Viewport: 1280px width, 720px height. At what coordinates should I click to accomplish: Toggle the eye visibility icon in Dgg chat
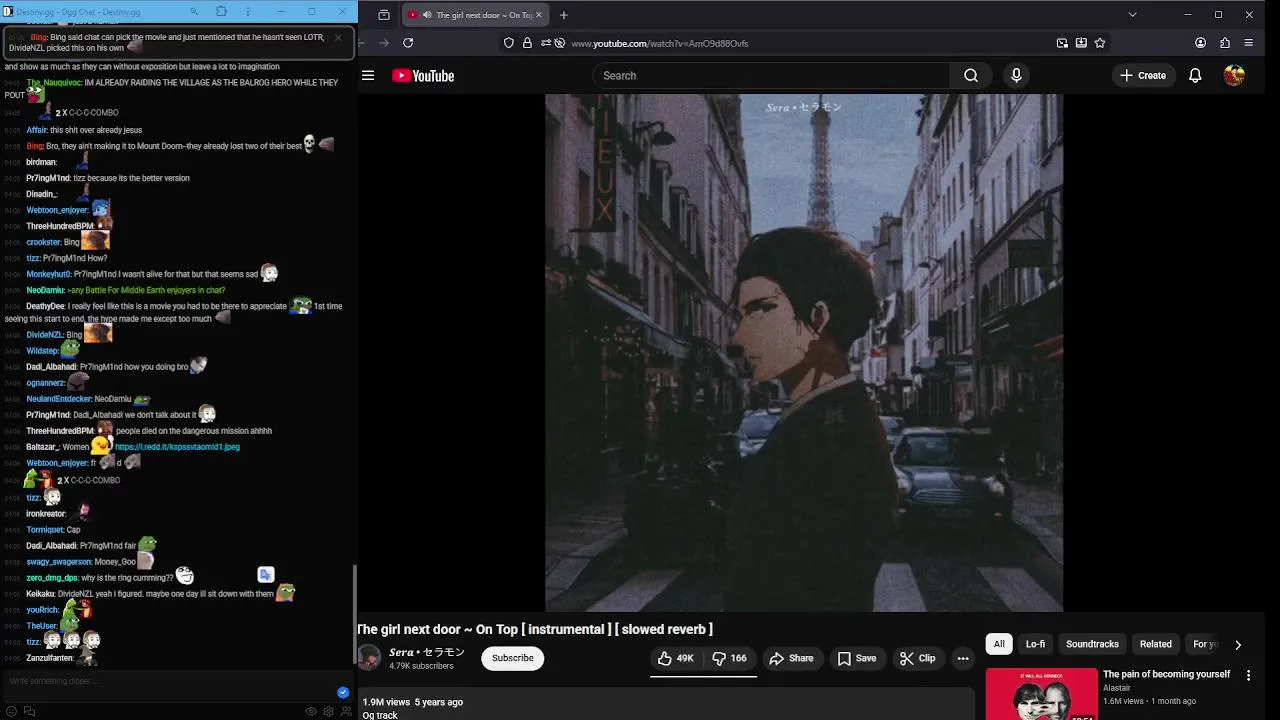click(x=311, y=711)
